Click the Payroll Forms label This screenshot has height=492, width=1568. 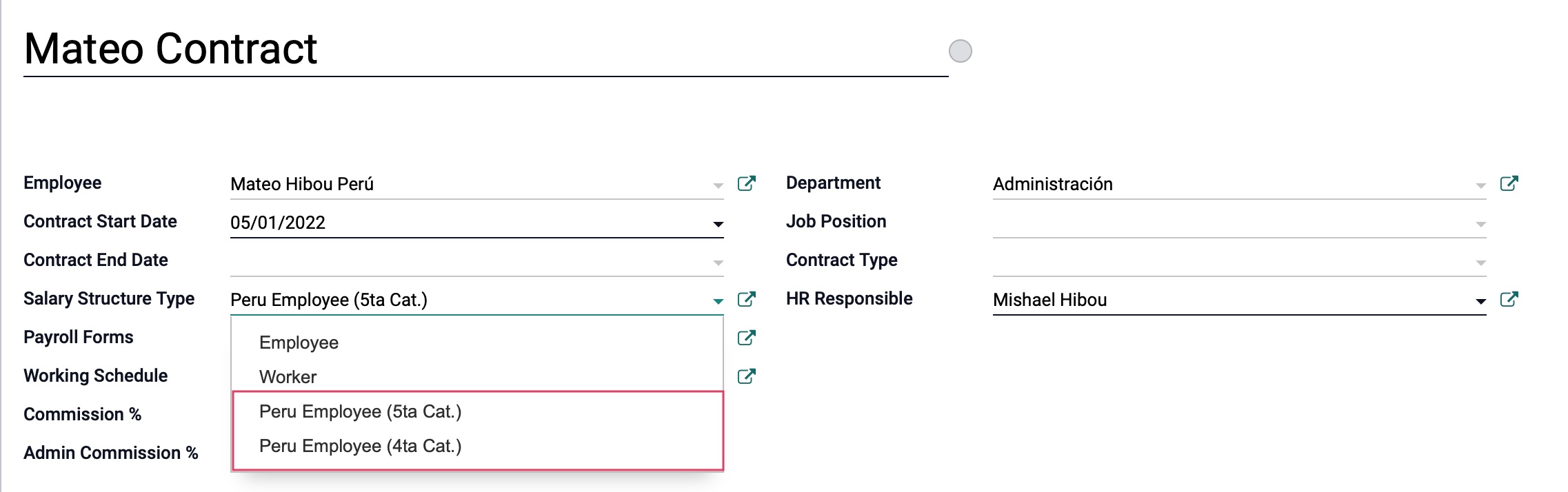pyautogui.click(x=79, y=337)
